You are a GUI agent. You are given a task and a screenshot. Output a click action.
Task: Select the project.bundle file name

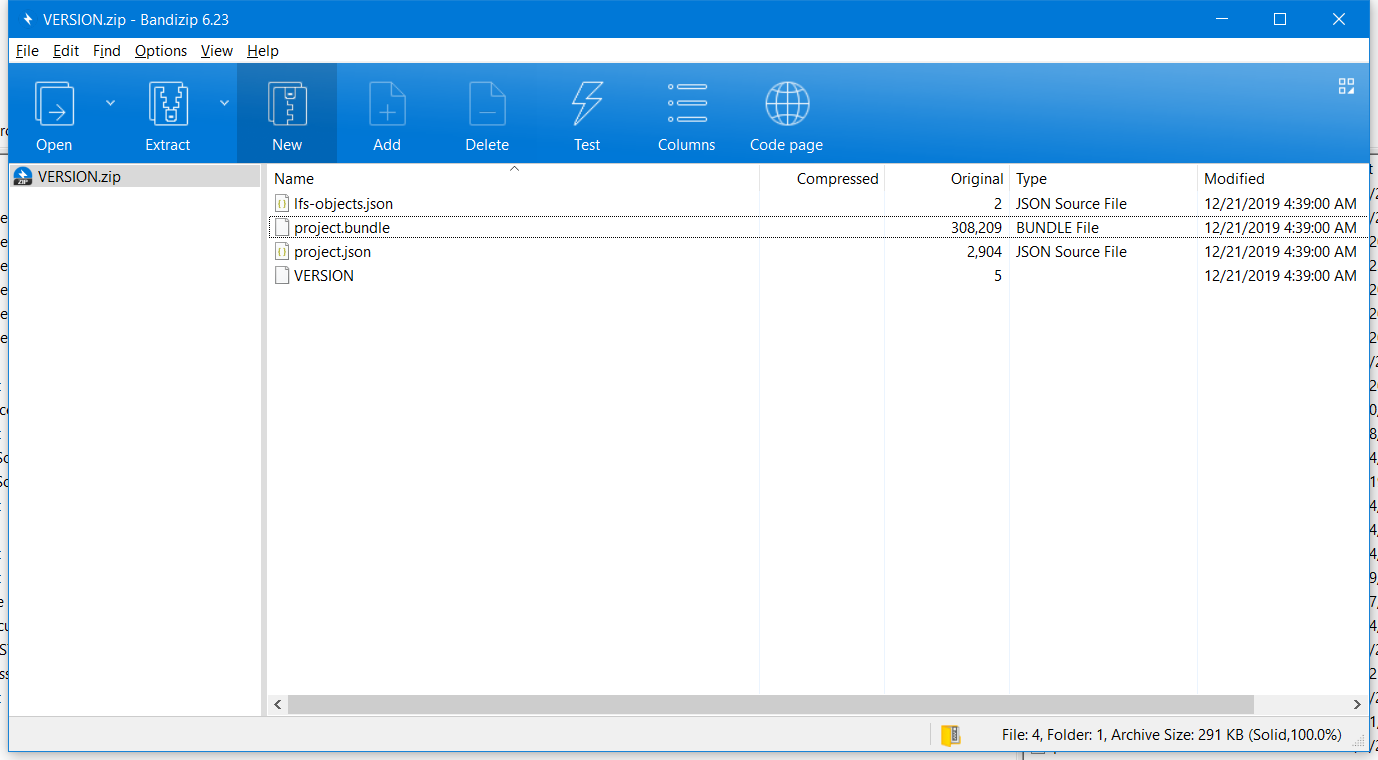(x=342, y=227)
